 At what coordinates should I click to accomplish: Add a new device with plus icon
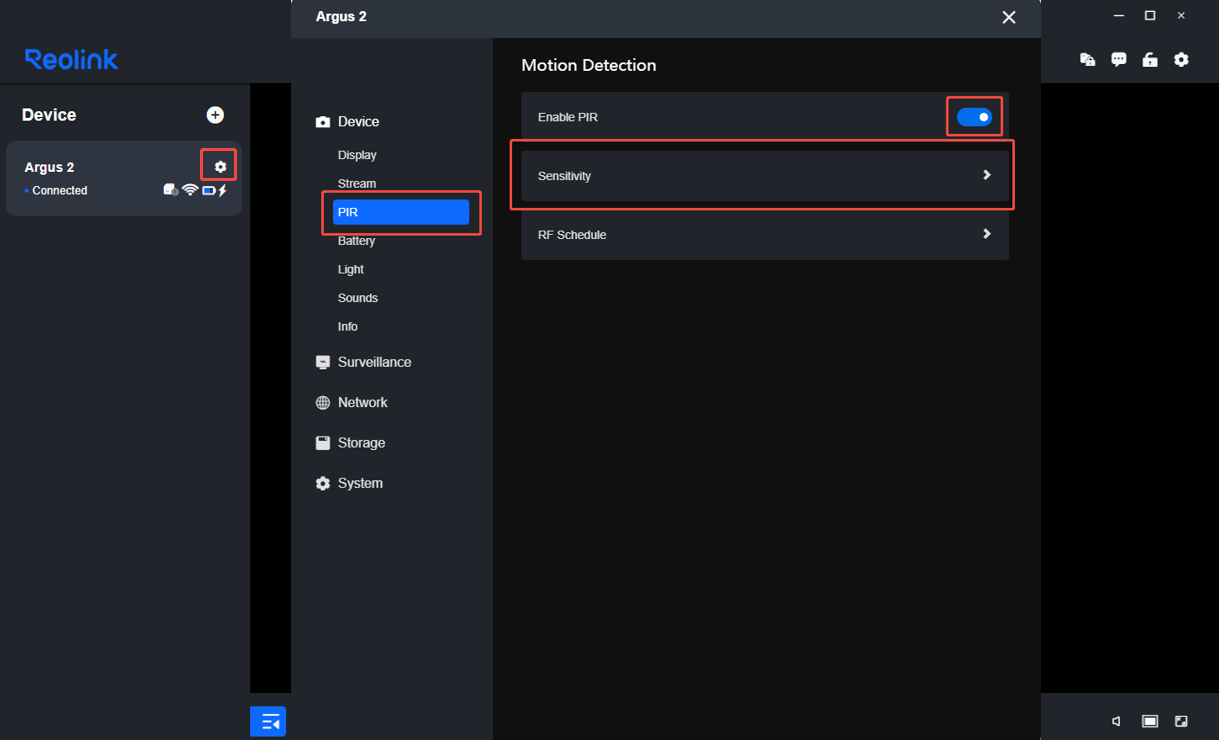point(215,115)
